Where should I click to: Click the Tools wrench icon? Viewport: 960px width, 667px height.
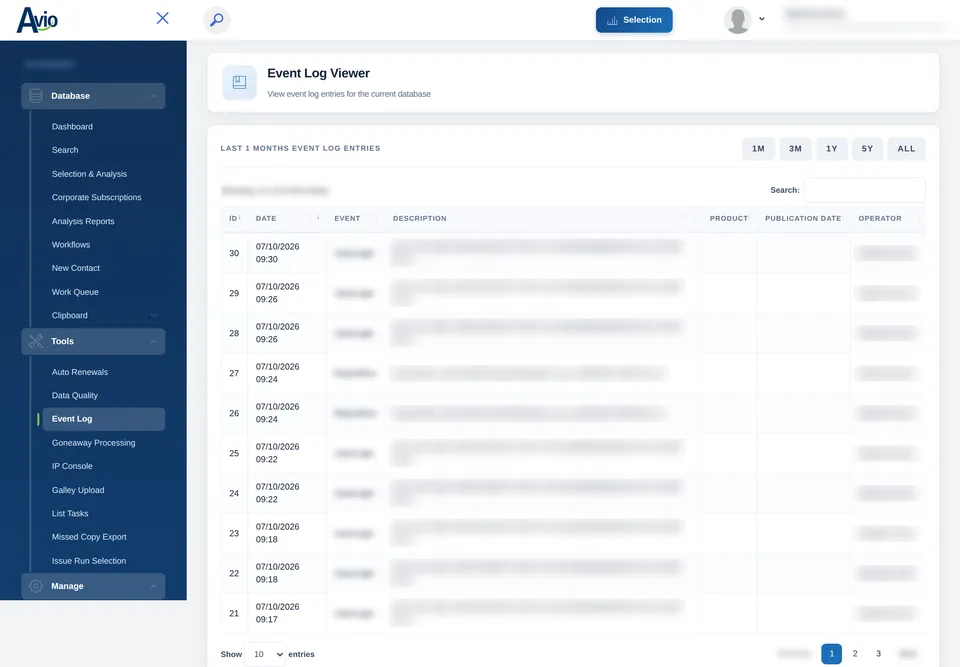coord(36,341)
